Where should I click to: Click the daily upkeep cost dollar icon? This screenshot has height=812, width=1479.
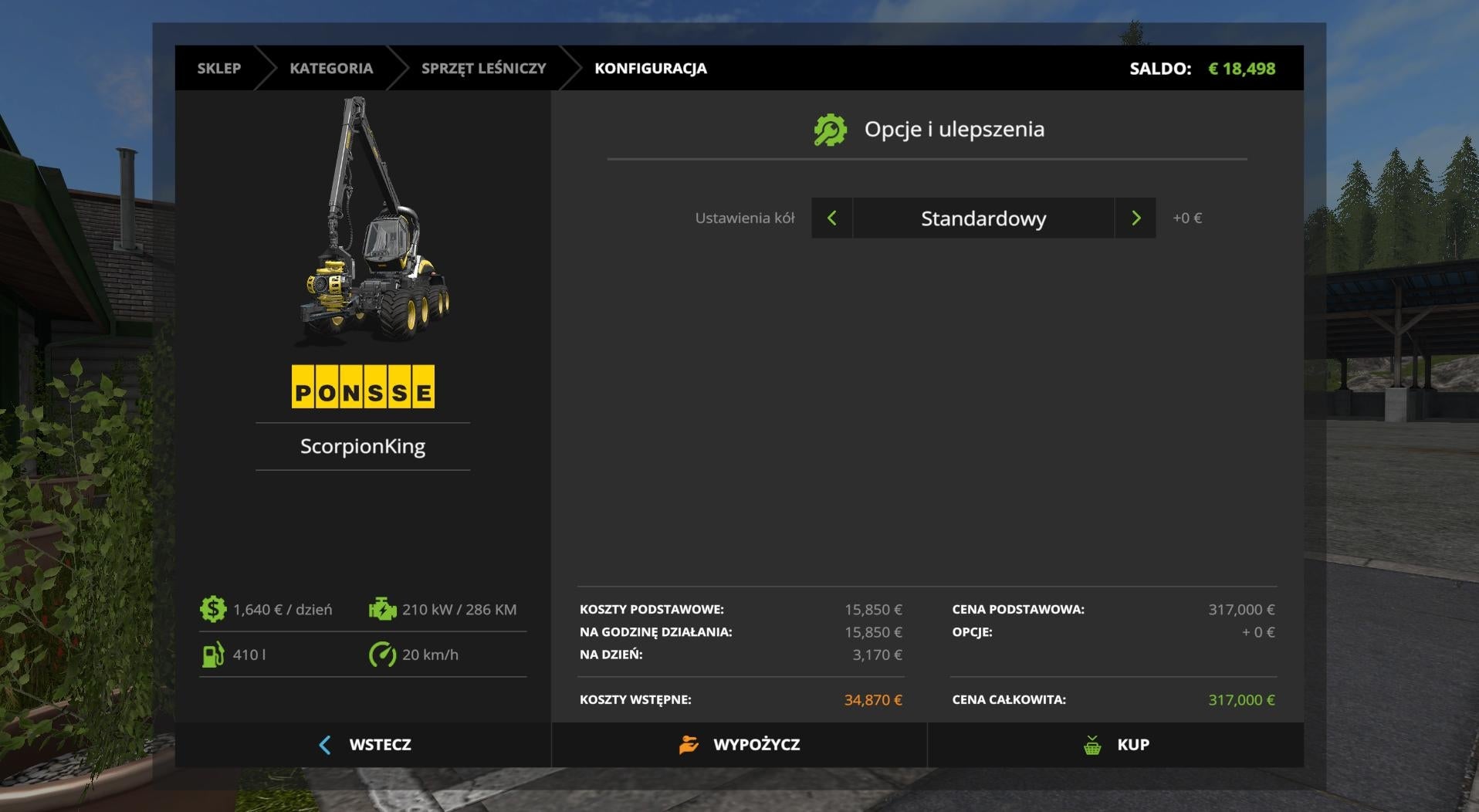point(212,609)
